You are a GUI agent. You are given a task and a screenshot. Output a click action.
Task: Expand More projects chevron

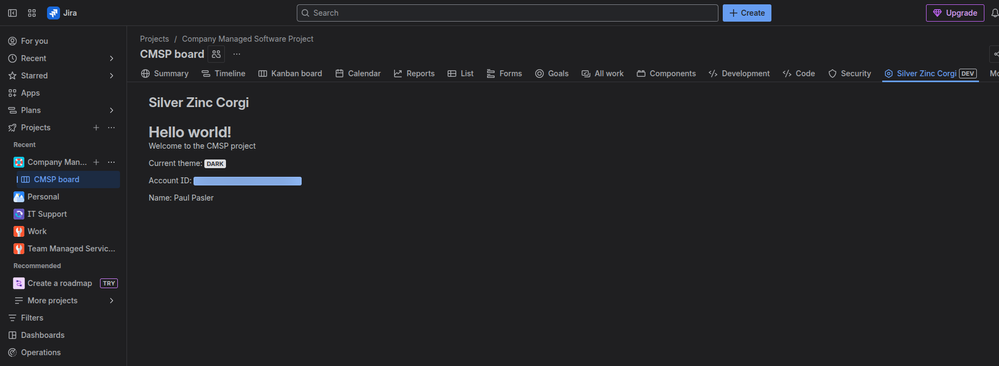click(x=111, y=300)
